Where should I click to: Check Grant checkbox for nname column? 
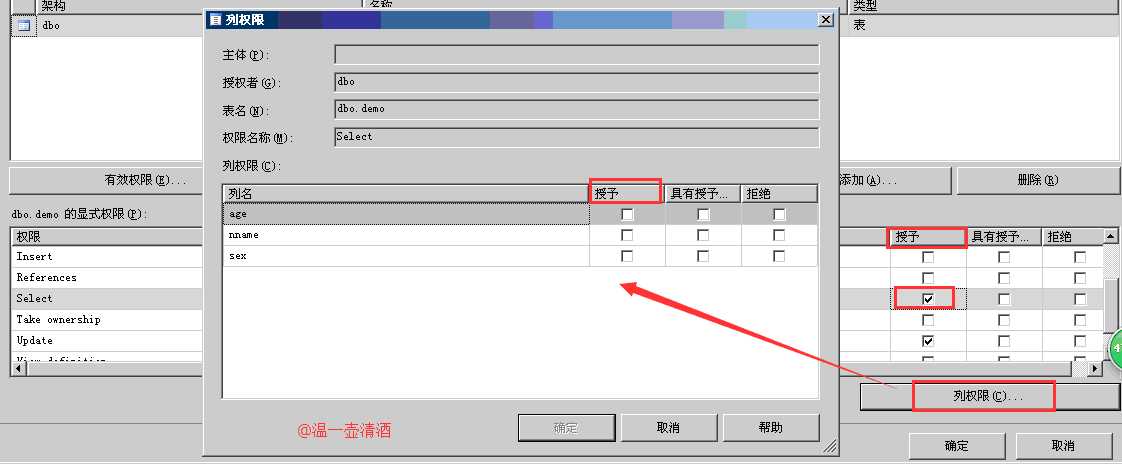tap(628, 235)
